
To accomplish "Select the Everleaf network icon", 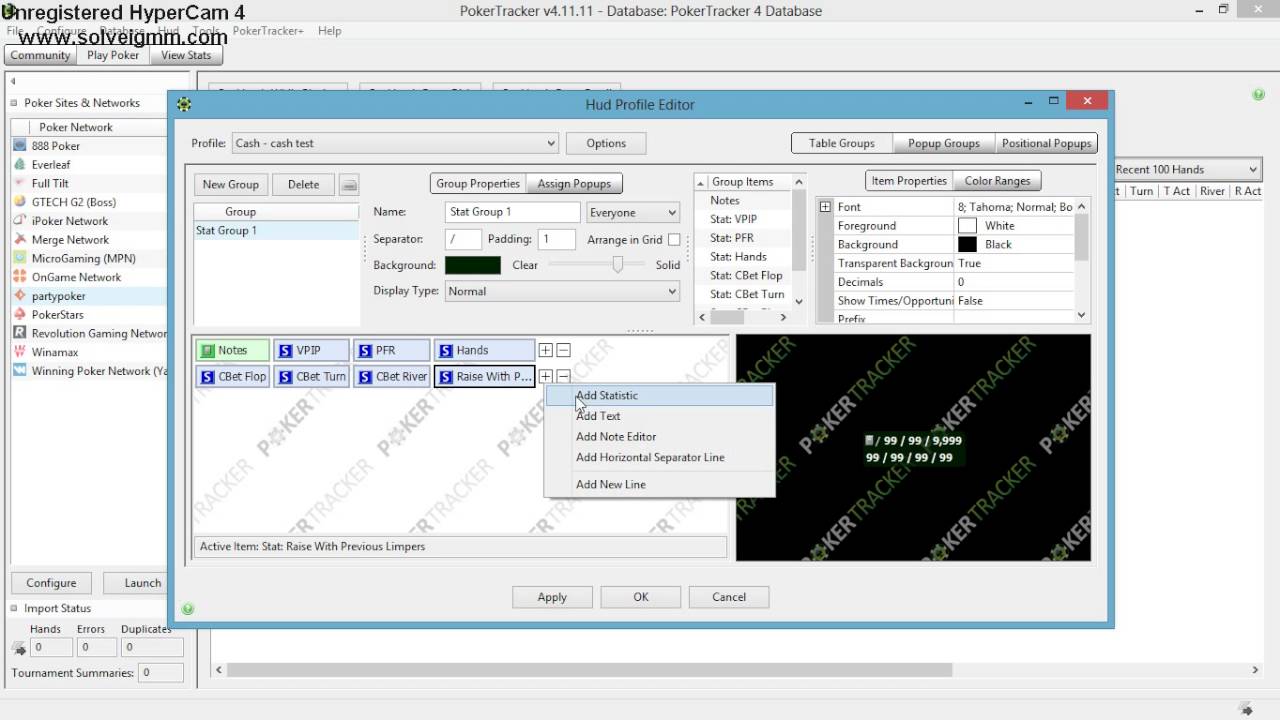I will (21, 165).
